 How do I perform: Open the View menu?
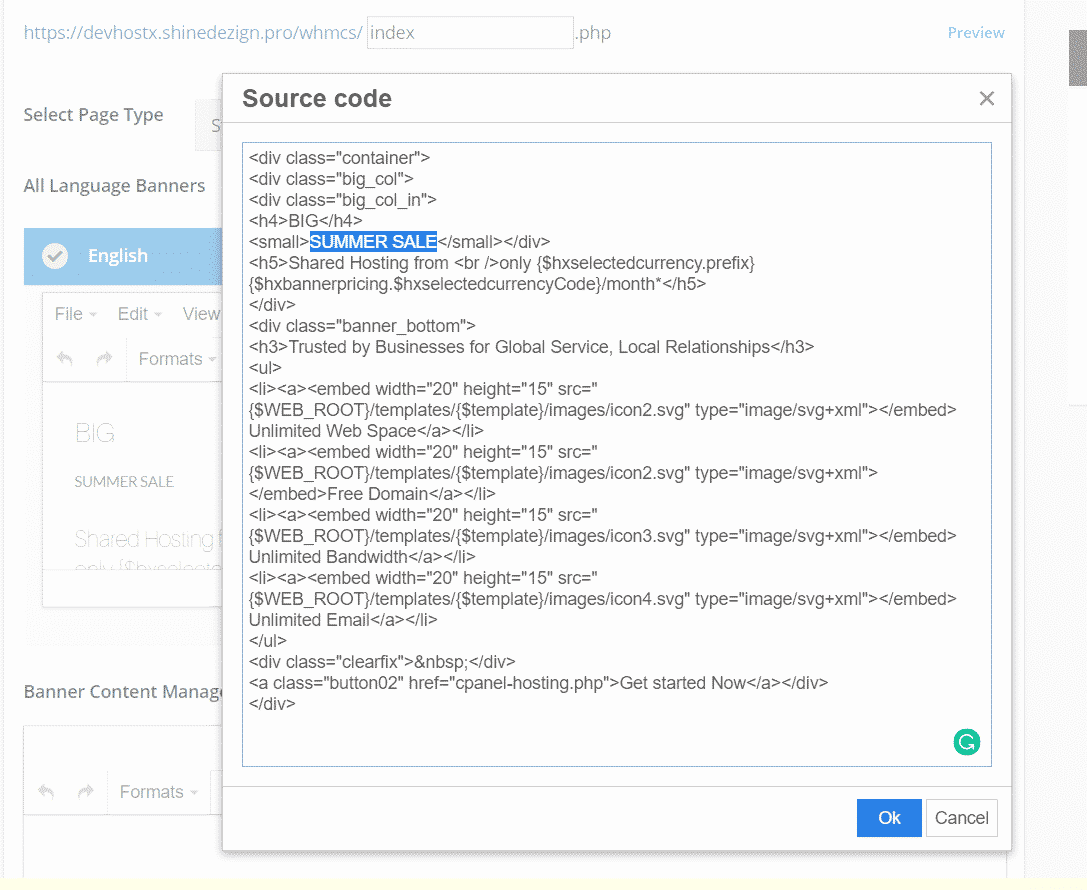201,314
